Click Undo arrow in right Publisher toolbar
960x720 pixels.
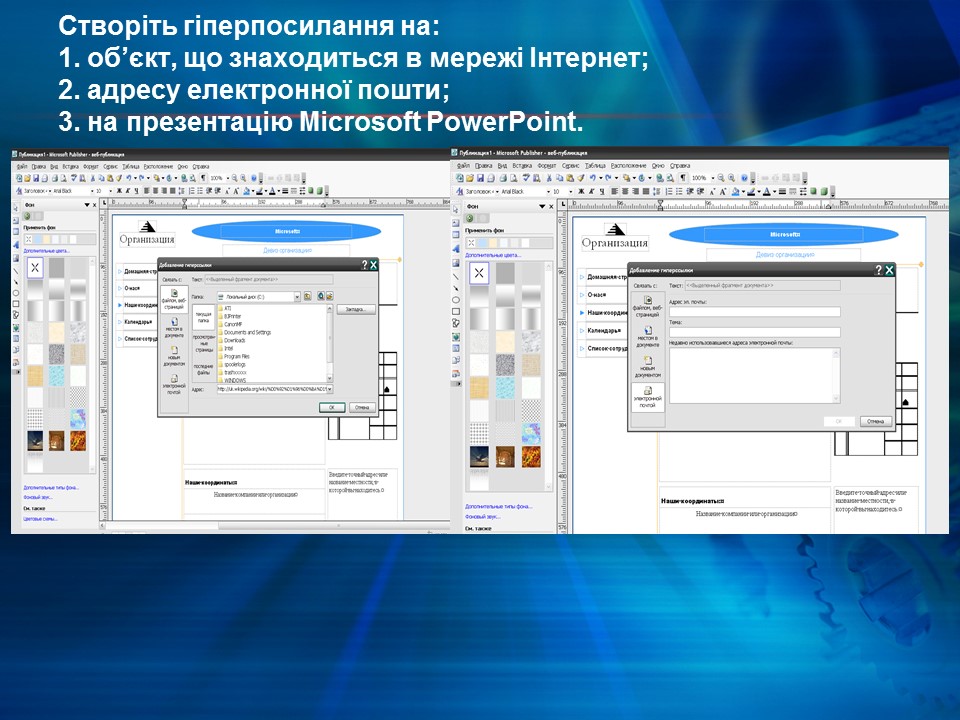pyautogui.click(x=592, y=178)
